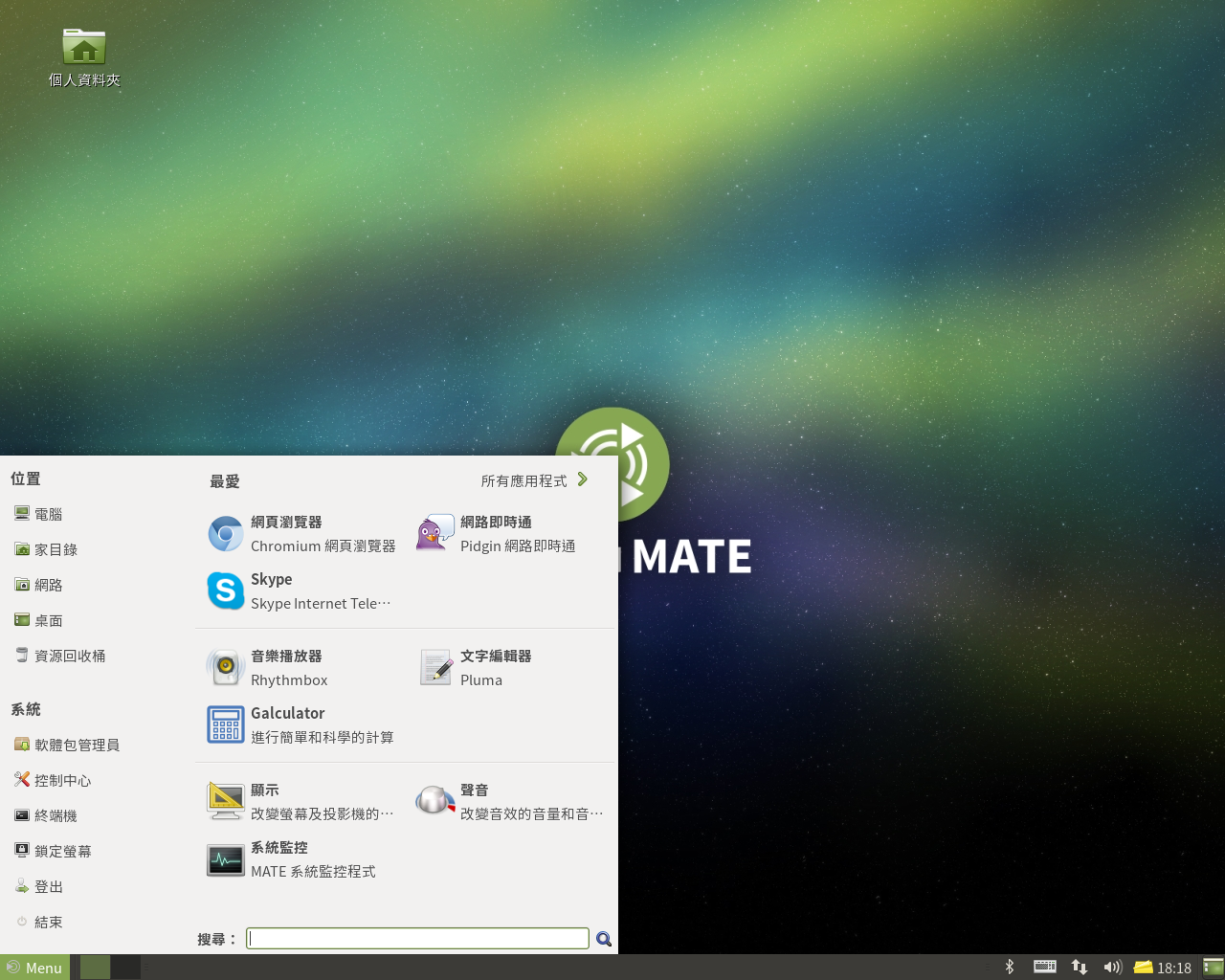Launch Galculator calculator
1225x980 pixels.
tap(301, 725)
